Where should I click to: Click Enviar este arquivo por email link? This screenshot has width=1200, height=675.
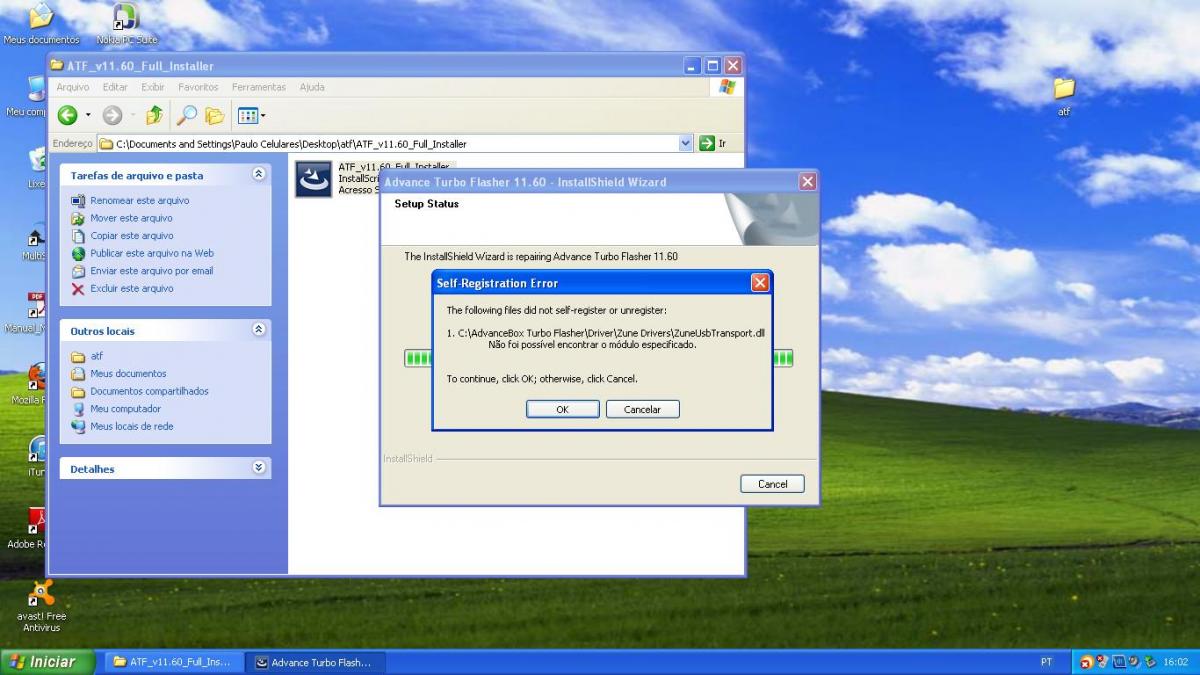pyautogui.click(x=152, y=271)
